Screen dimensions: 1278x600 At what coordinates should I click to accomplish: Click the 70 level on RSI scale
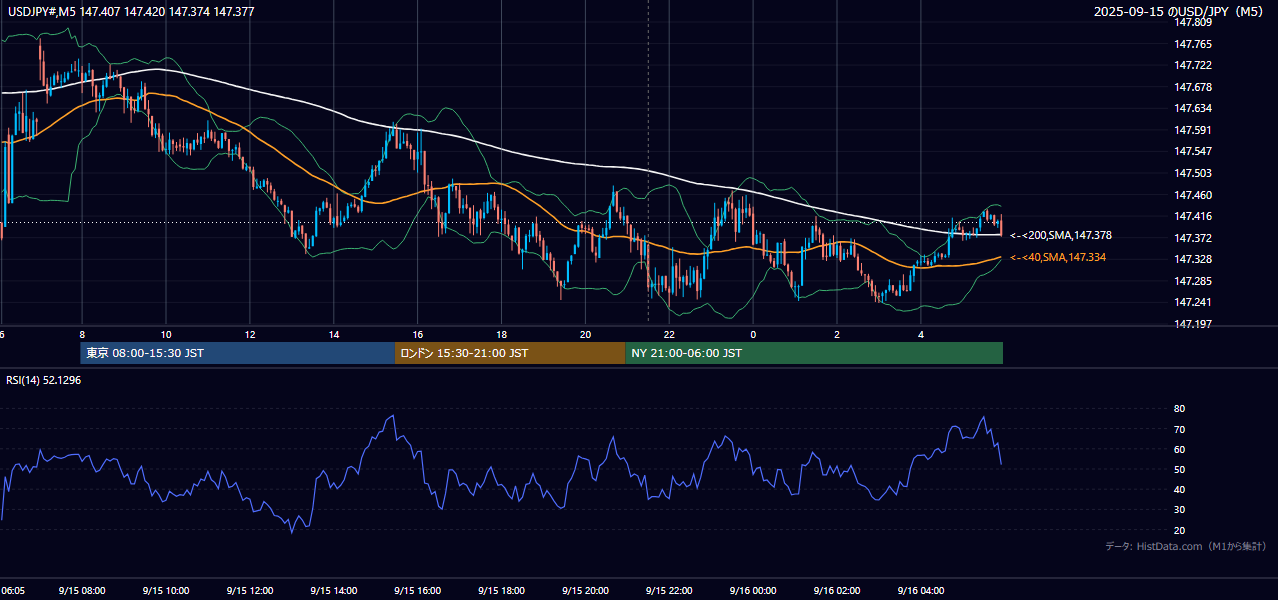[1179, 429]
